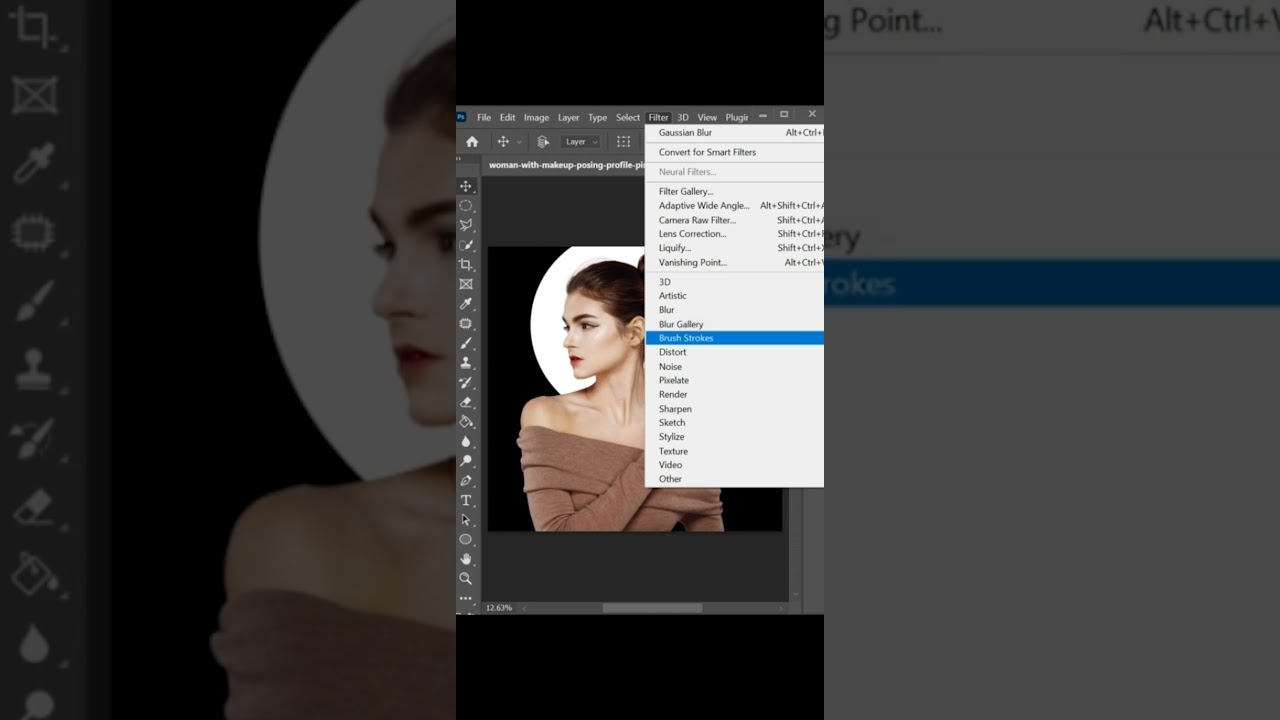Open the 3D menu
Screen dimensions: 1280x720
pos(683,117)
